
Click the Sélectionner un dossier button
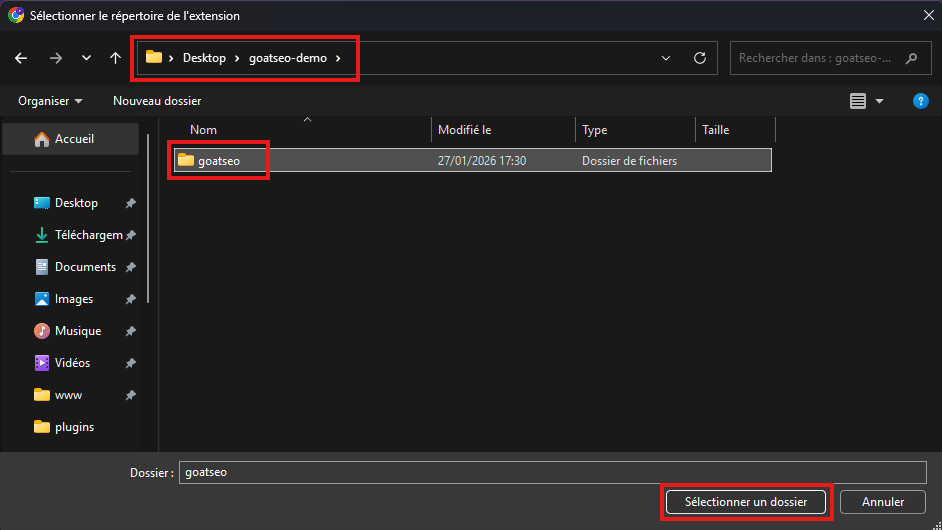(745, 502)
